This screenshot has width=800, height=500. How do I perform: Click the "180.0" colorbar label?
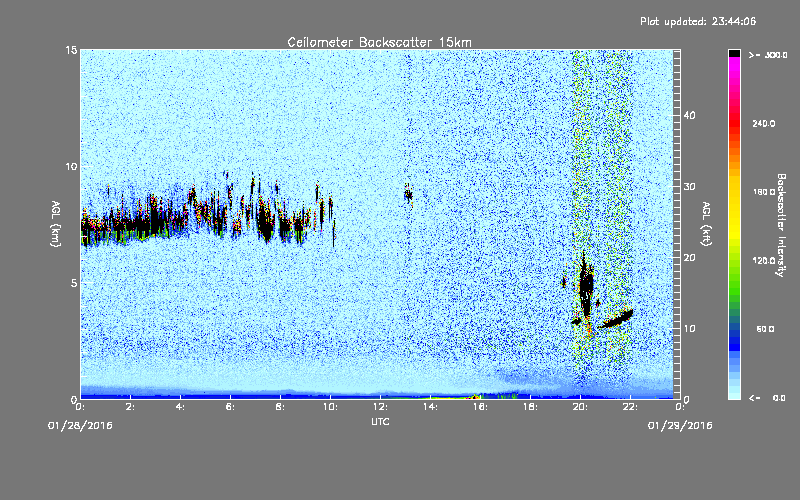764,192
